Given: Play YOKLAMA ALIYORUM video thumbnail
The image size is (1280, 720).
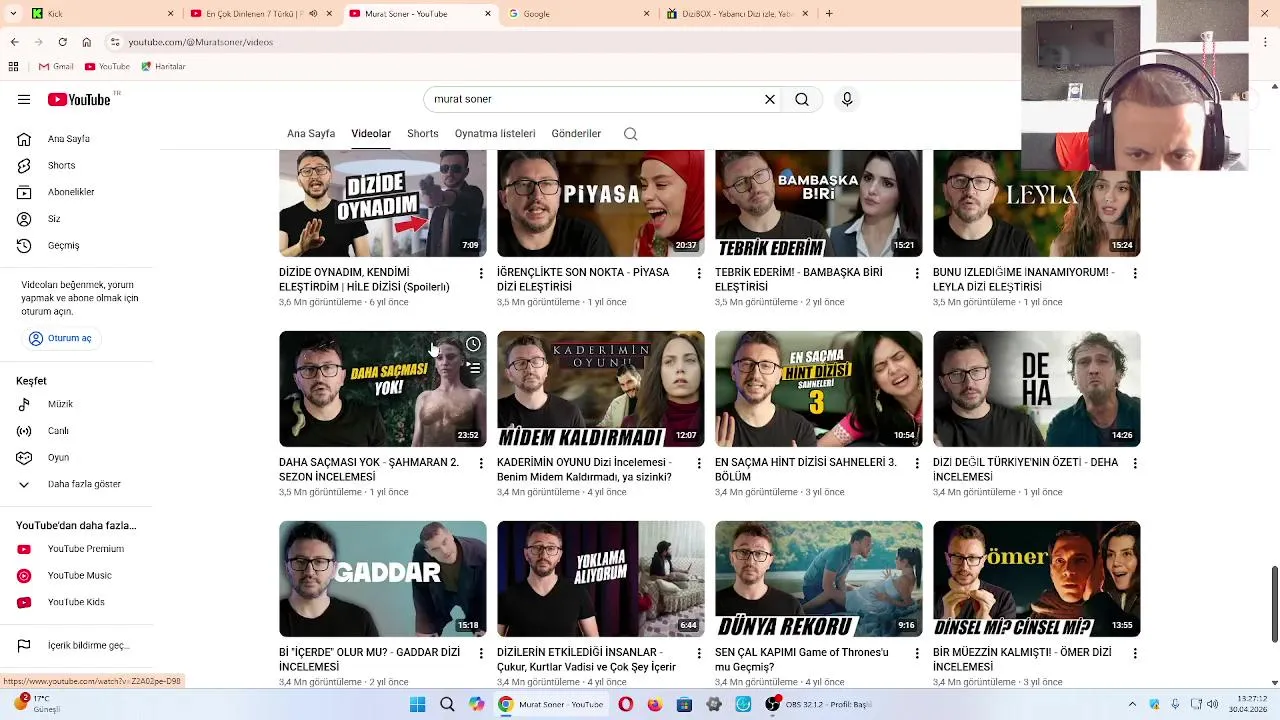Looking at the screenshot, I should [601, 579].
